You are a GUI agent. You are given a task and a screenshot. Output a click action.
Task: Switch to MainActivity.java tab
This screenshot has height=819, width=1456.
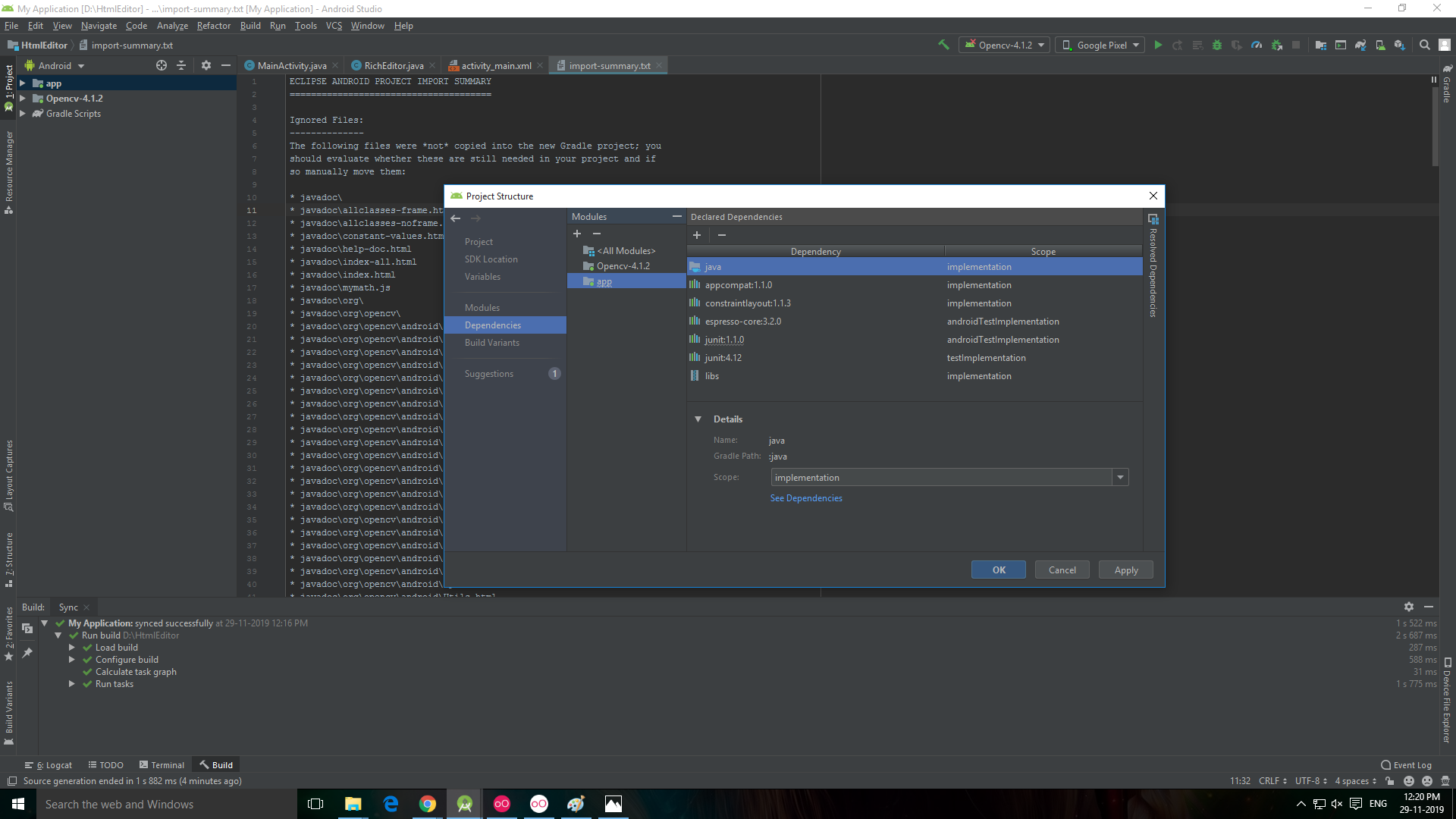[292, 65]
